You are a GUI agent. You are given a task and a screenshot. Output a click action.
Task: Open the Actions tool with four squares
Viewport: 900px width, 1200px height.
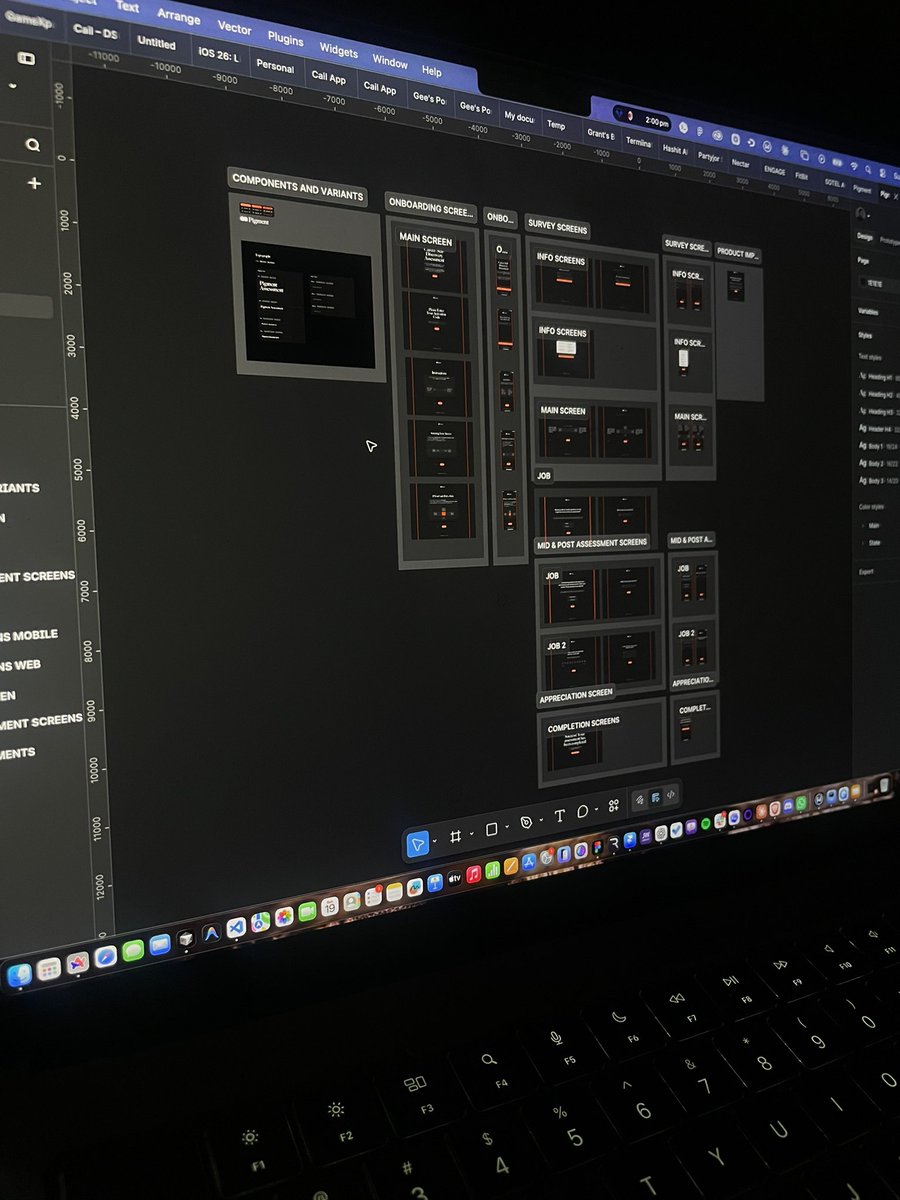pyautogui.click(x=614, y=805)
